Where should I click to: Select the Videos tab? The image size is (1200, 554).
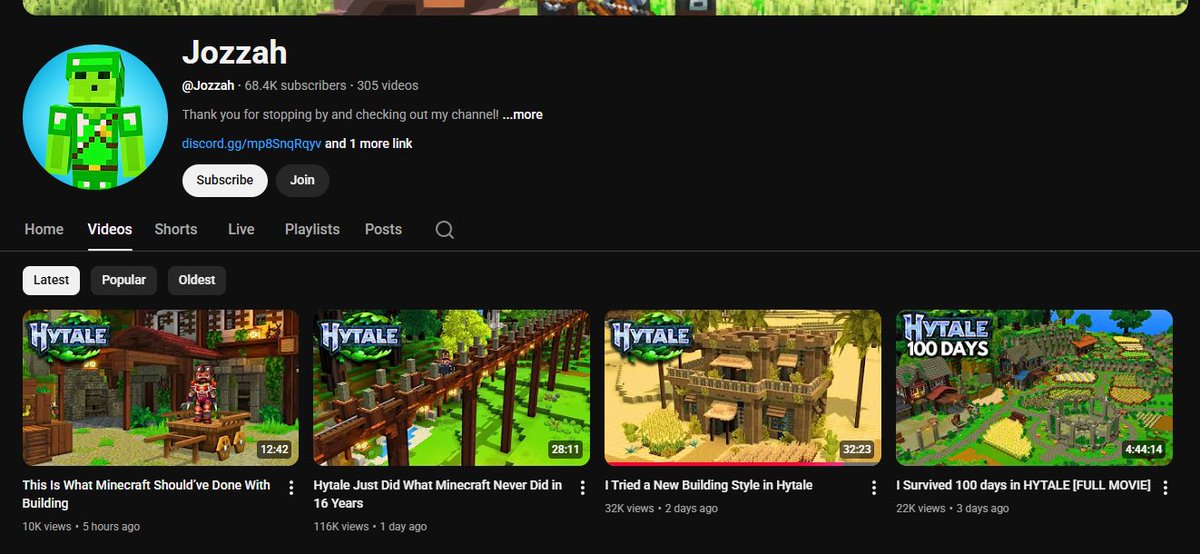point(110,229)
